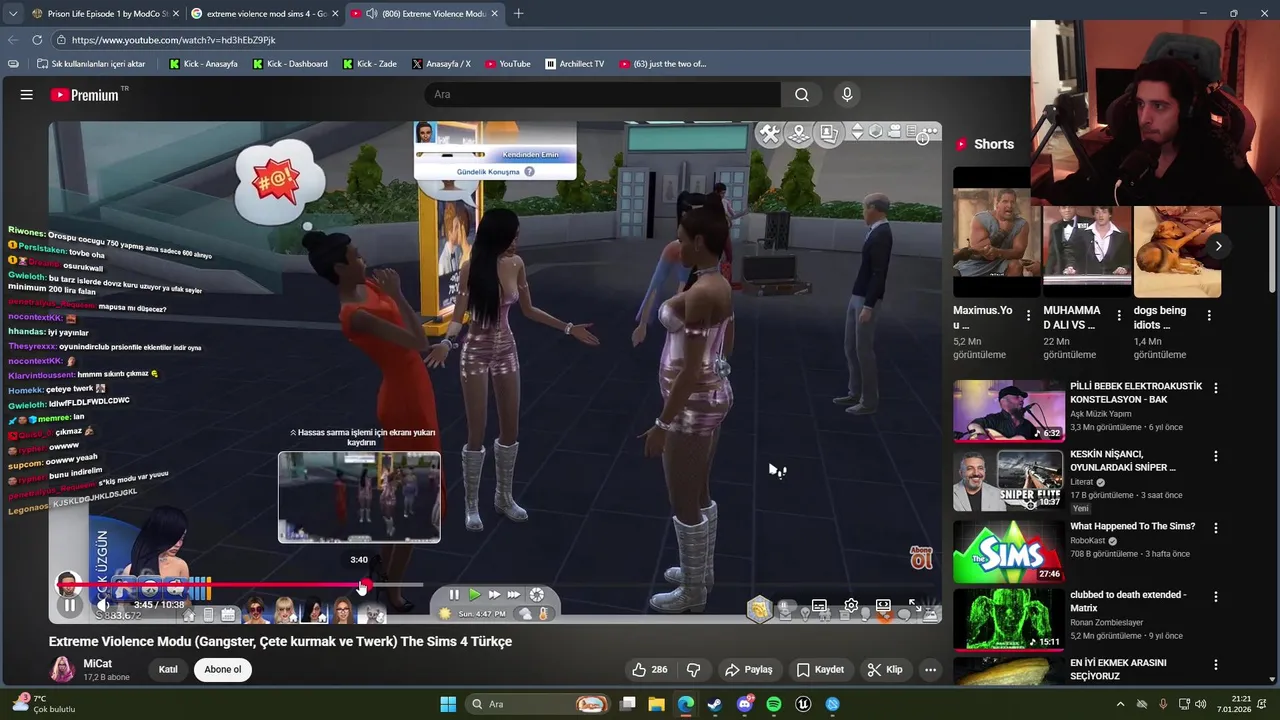Open Kick - Zade bookmark

[x=370, y=64]
